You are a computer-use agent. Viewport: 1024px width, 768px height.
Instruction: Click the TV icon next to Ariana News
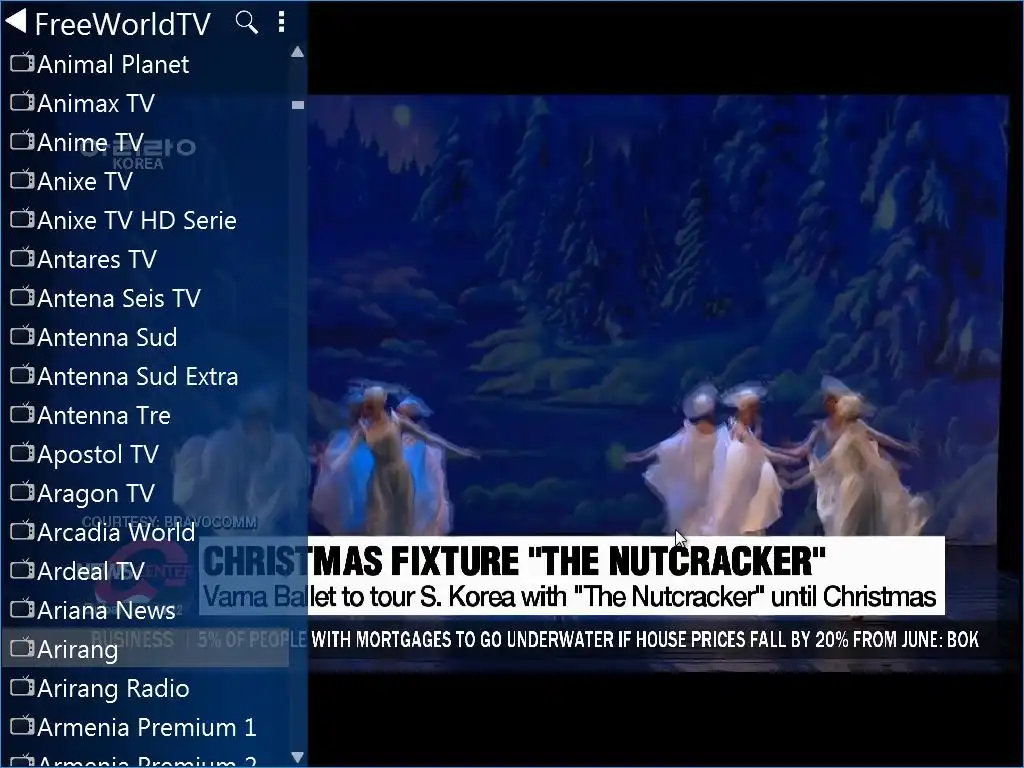(22, 609)
